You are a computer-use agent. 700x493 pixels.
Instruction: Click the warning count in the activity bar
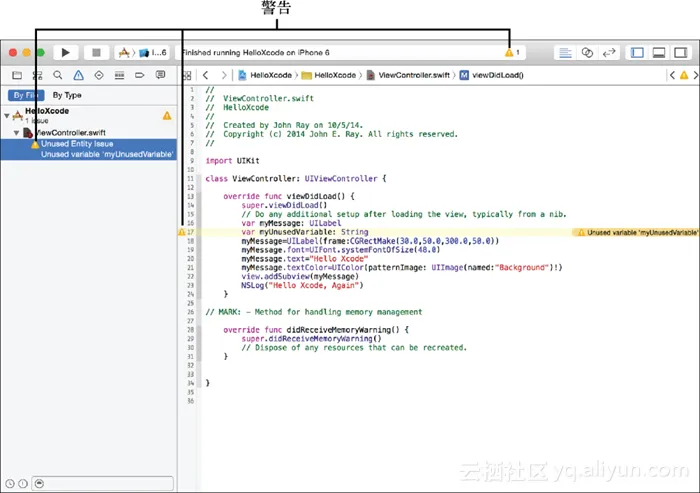pos(513,53)
